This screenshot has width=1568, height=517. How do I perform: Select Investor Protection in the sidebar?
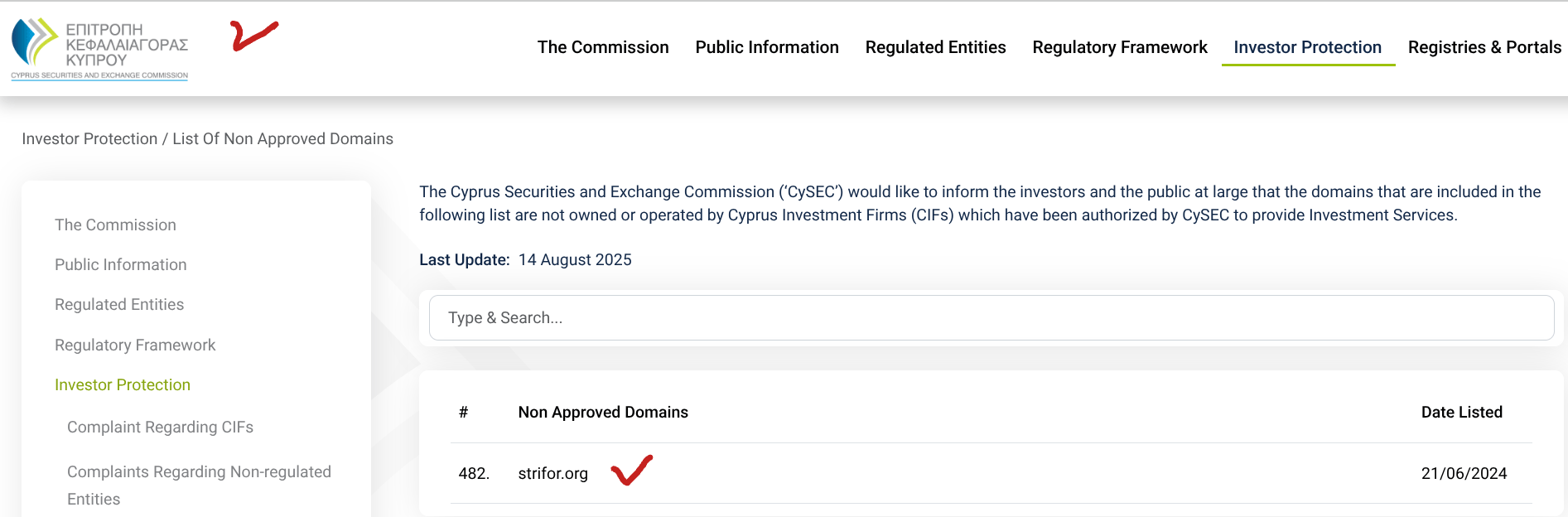coord(123,385)
